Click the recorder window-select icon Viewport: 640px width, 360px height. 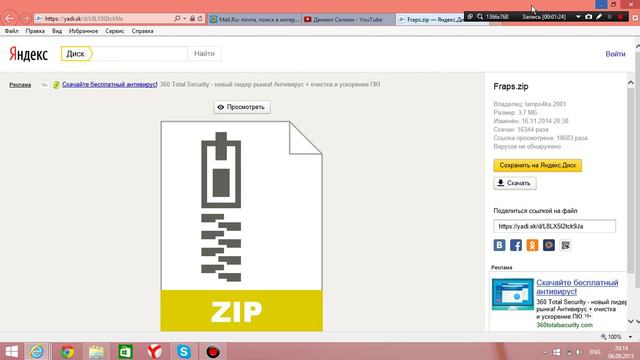coord(470,17)
